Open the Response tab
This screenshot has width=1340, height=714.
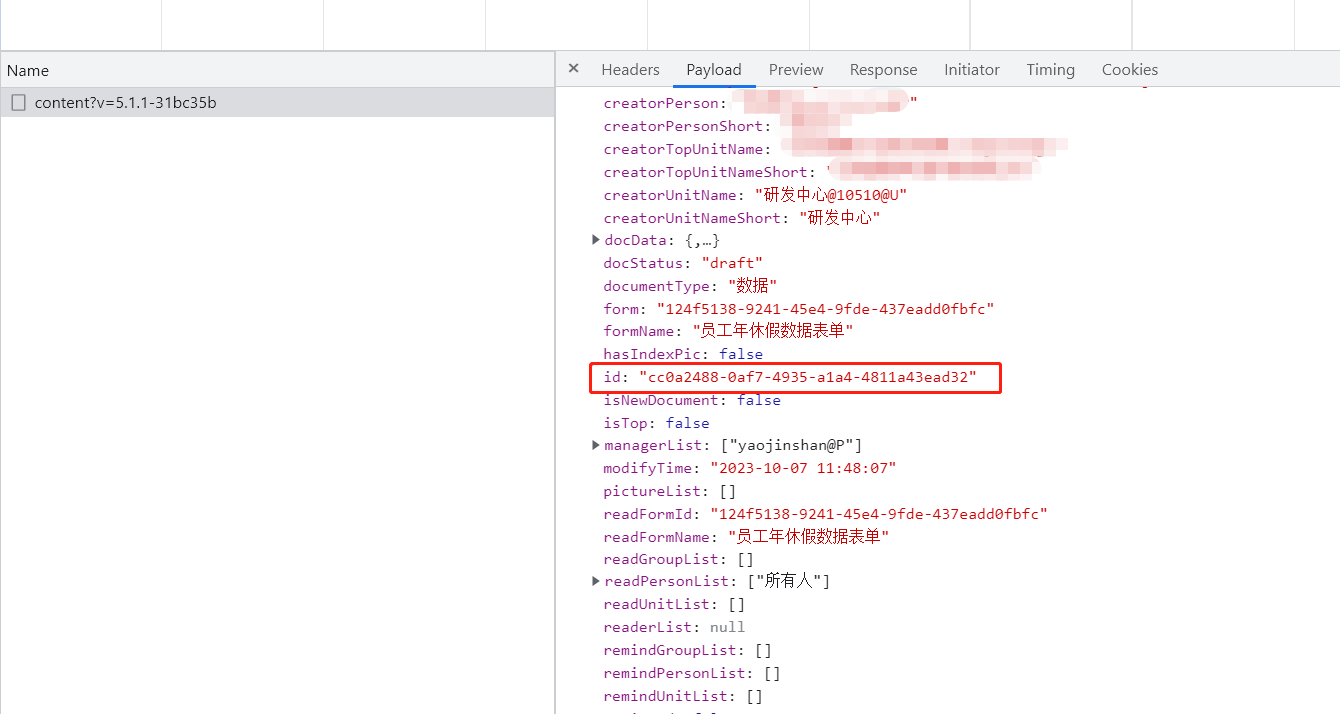pos(883,70)
